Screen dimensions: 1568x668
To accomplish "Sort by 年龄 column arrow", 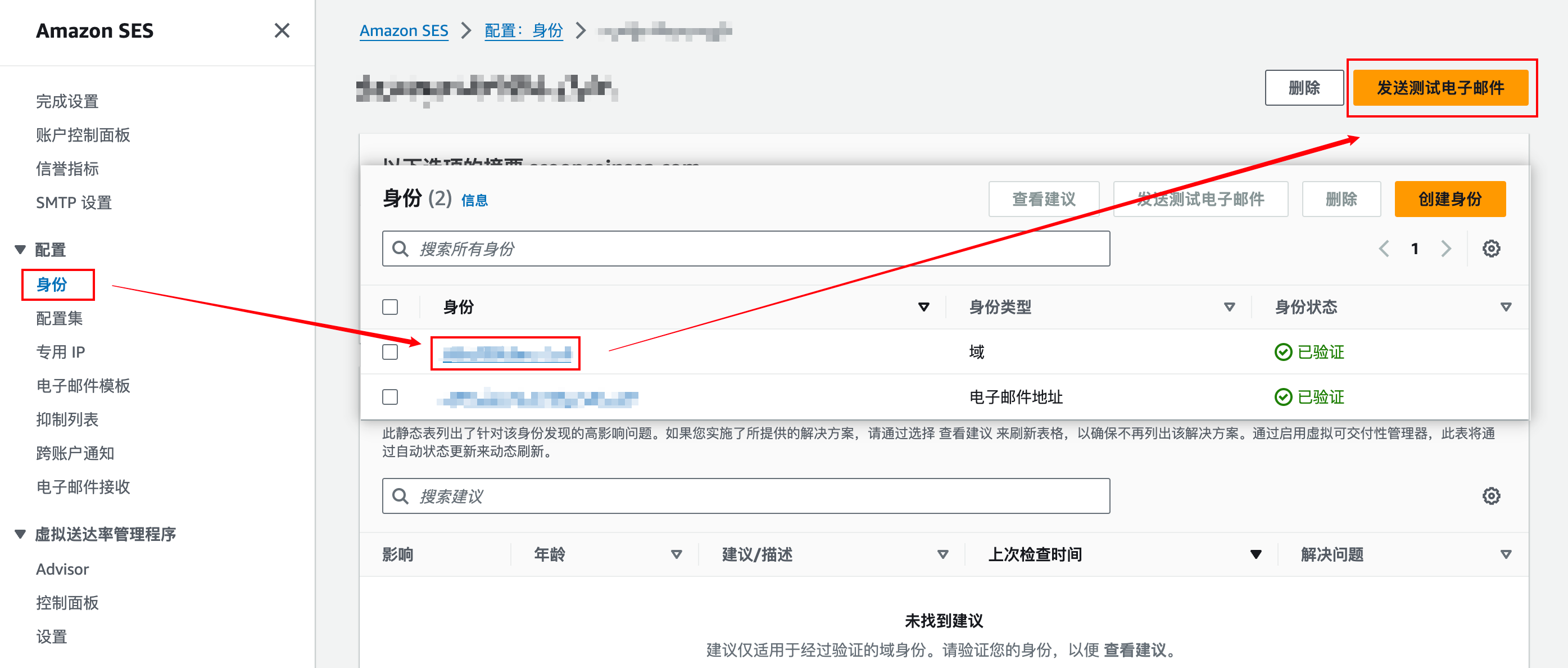I will point(676,554).
